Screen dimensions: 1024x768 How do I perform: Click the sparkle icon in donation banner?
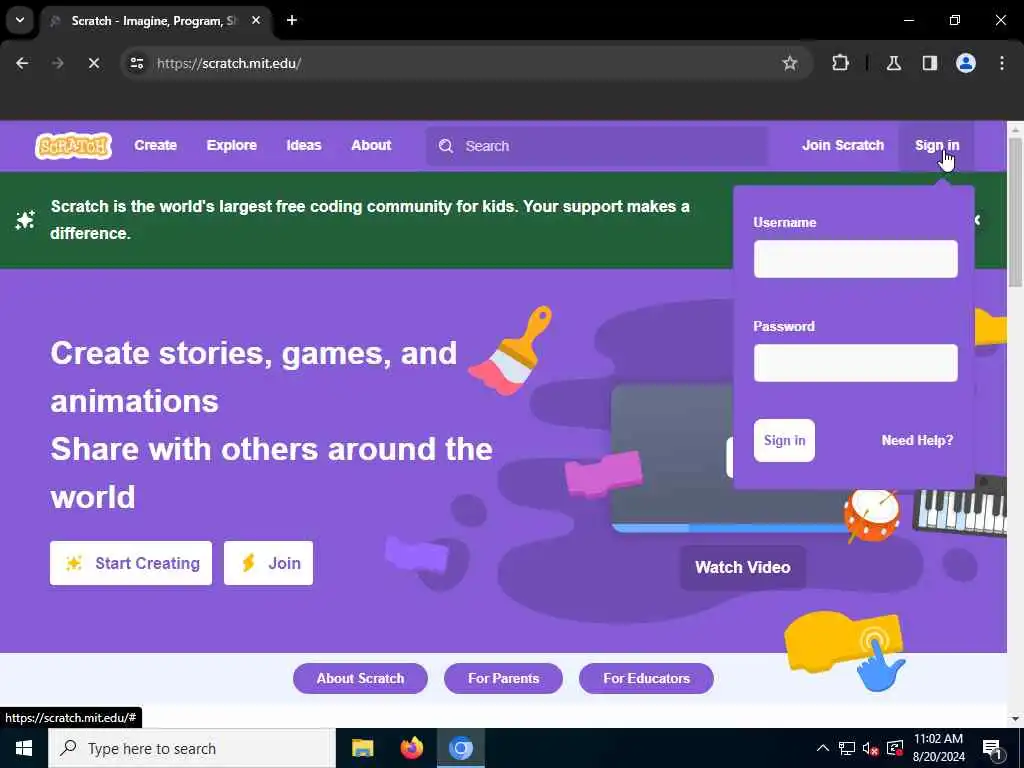coord(25,220)
